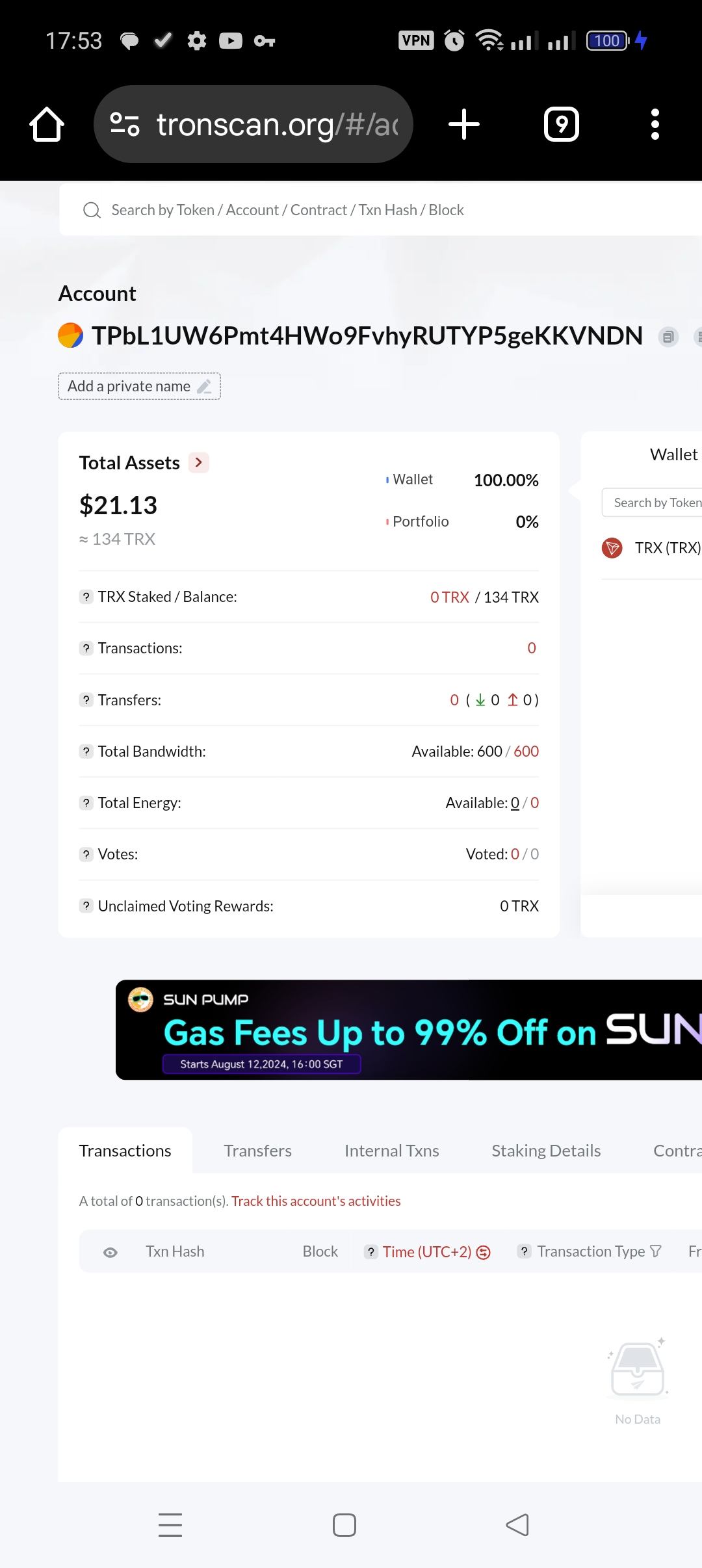Switch to the Transfers tab

[257, 1151]
